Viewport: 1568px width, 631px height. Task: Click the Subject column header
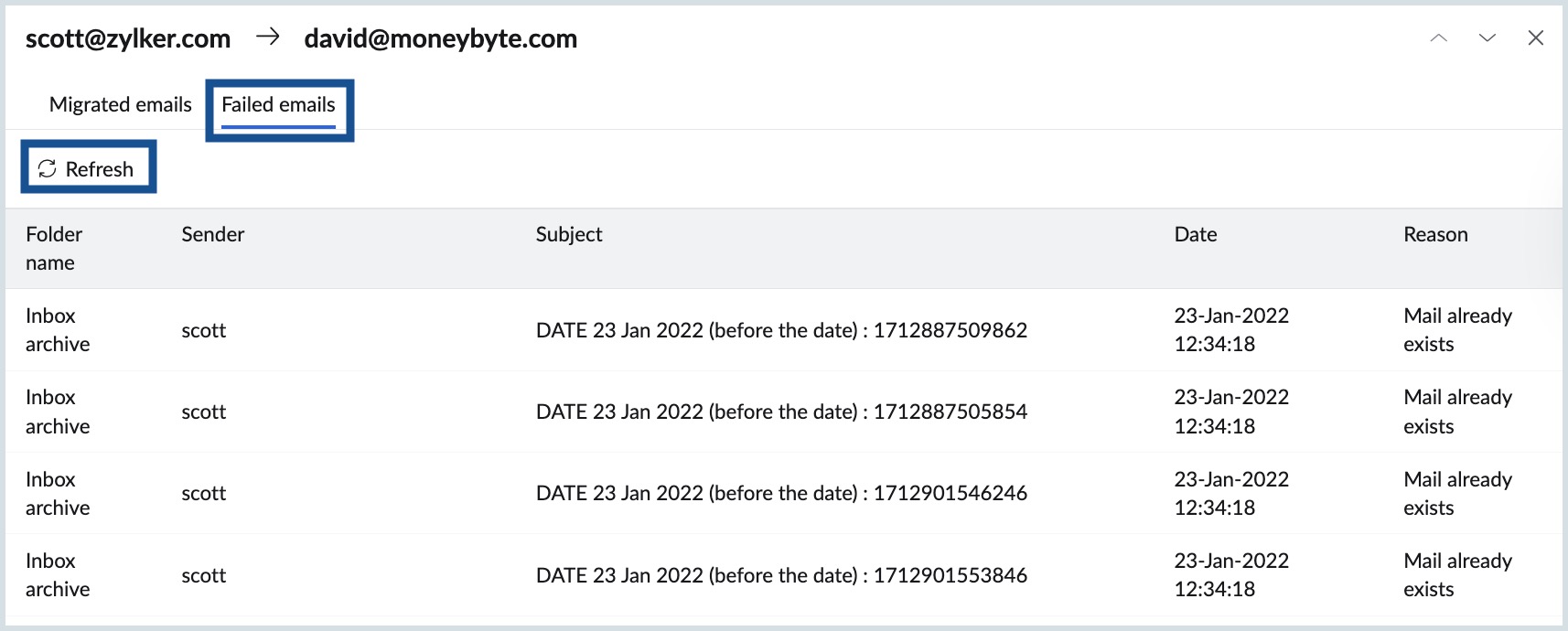[568, 235]
